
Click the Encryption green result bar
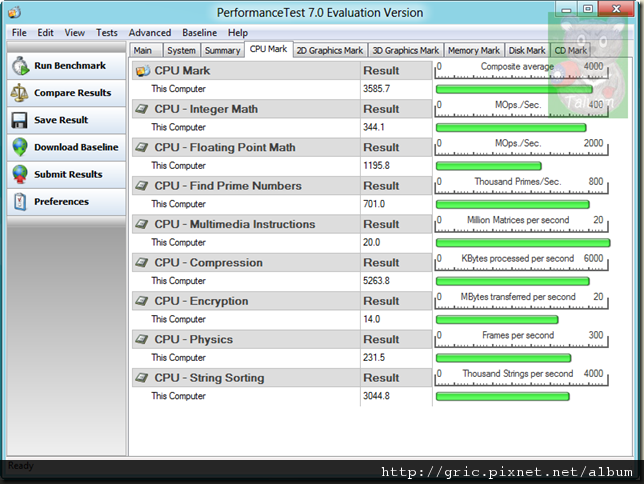click(x=497, y=319)
